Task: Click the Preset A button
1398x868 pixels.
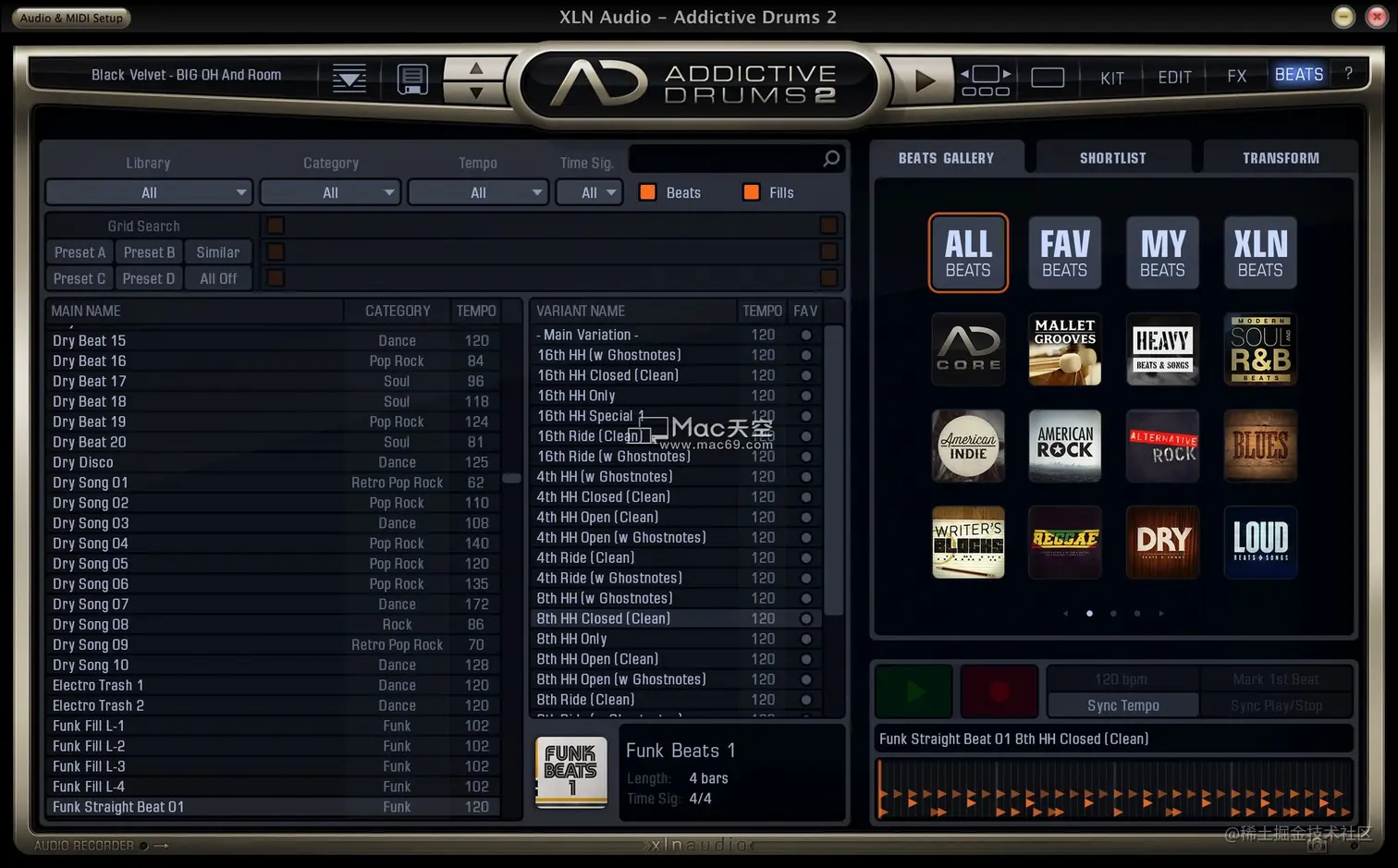Action: point(80,252)
